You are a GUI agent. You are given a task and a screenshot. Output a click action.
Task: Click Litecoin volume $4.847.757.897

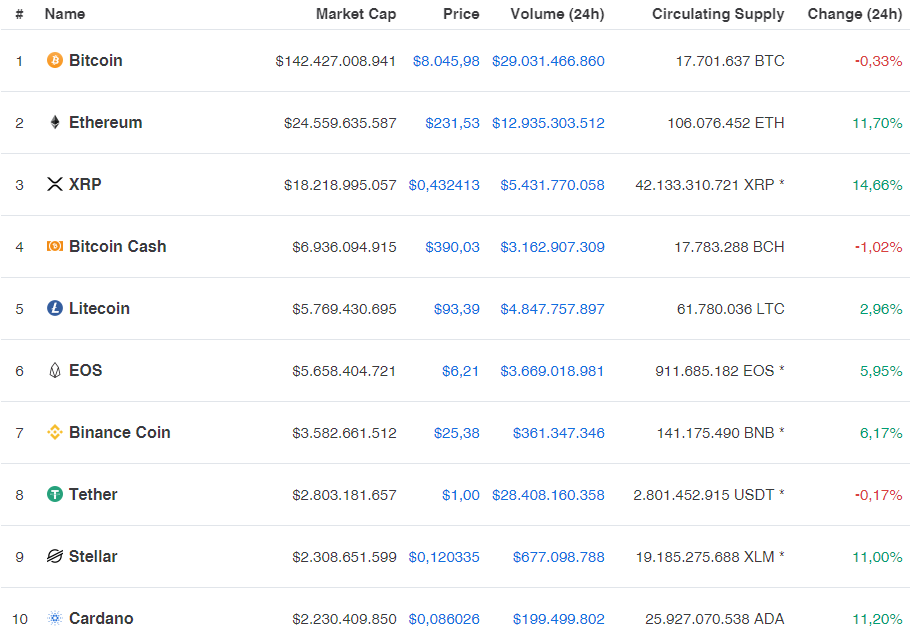(x=552, y=309)
